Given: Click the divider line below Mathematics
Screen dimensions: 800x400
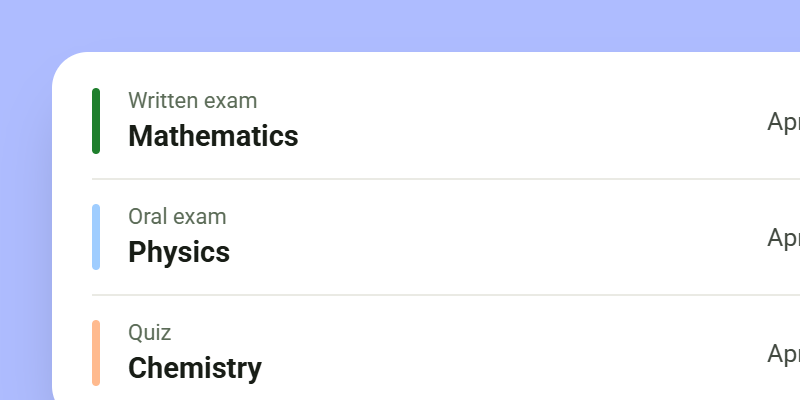Looking at the screenshot, I should 446,179.
